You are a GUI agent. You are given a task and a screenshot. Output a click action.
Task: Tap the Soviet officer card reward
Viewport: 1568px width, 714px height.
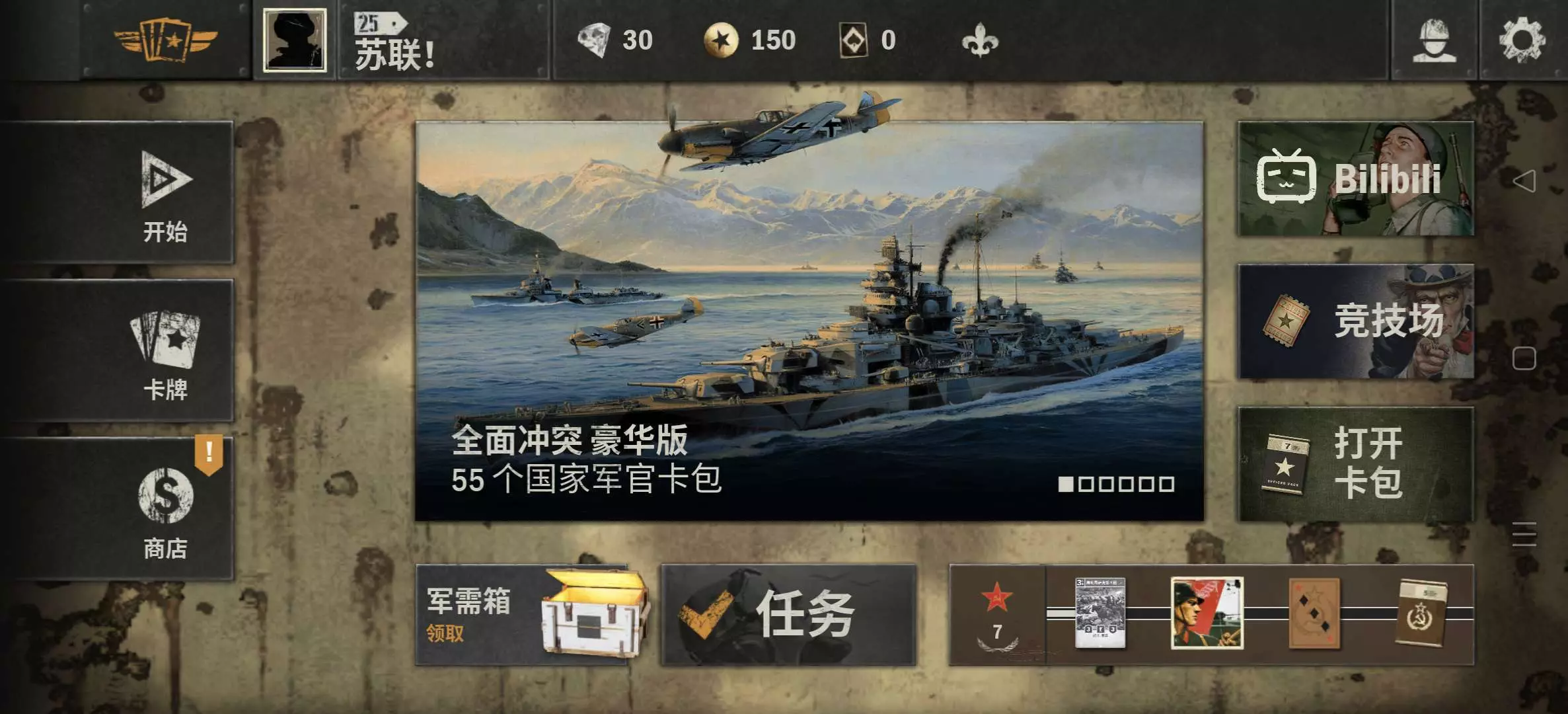coord(1207,613)
